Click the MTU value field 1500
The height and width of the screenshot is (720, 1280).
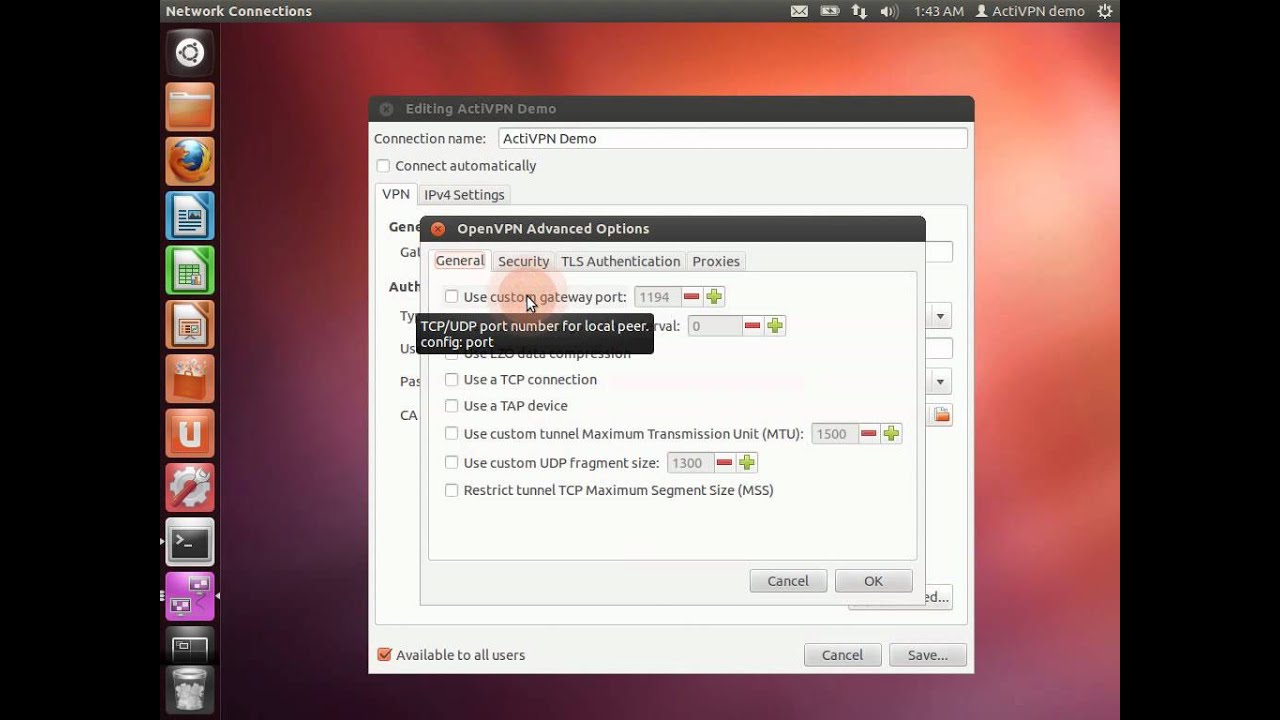tap(834, 434)
